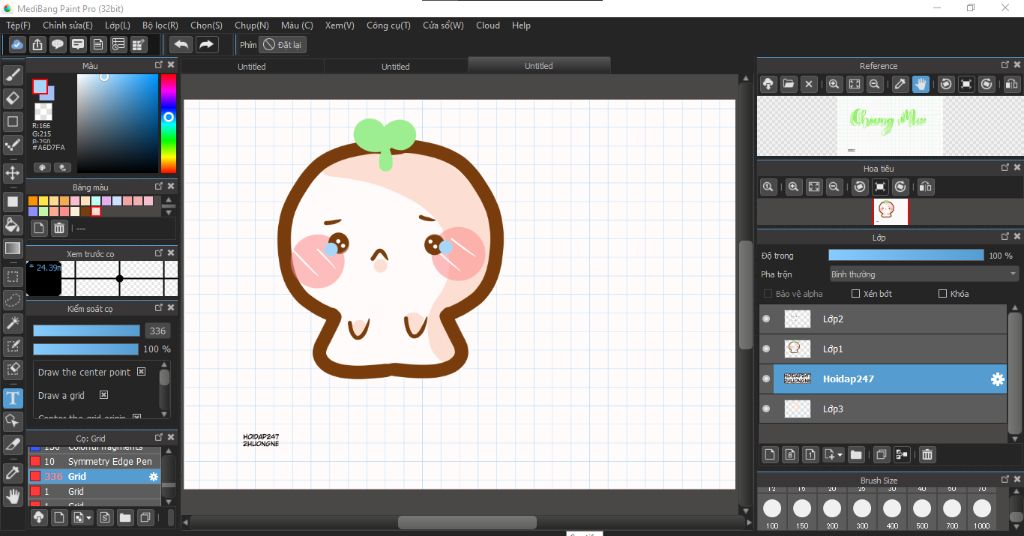The width and height of the screenshot is (1024, 536).
Task: Click the export share icon in toolbar
Action: [x=37, y=44]
